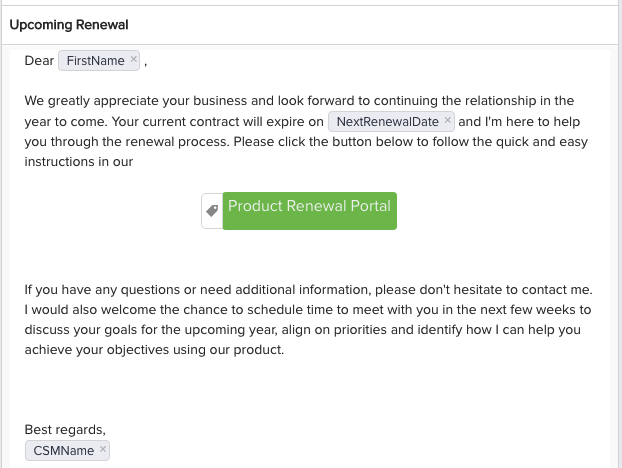Select the CSMName placeholder token
Screen dimensions: 622x468
[x=63, y=451]
